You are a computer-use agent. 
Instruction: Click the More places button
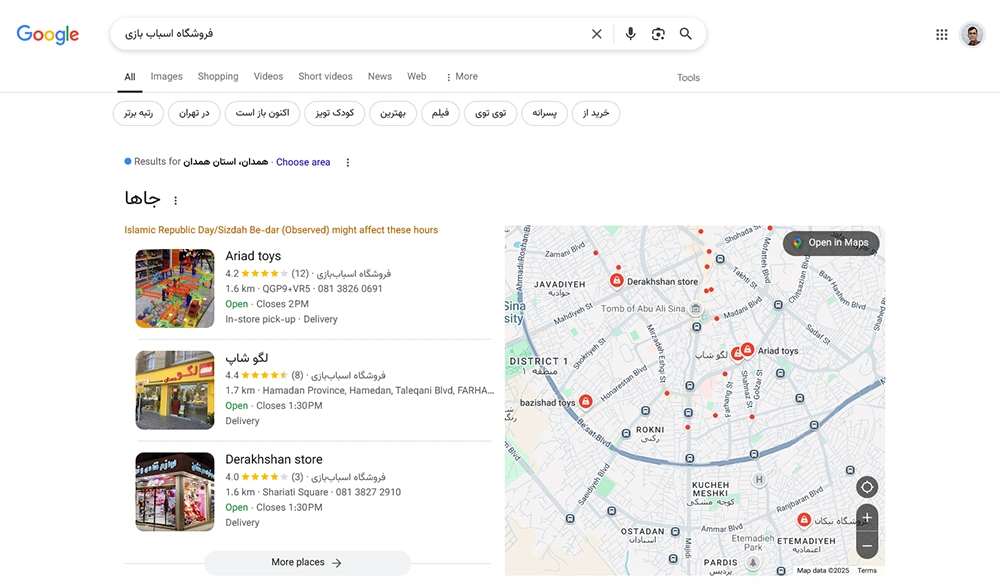click(307, 562)
